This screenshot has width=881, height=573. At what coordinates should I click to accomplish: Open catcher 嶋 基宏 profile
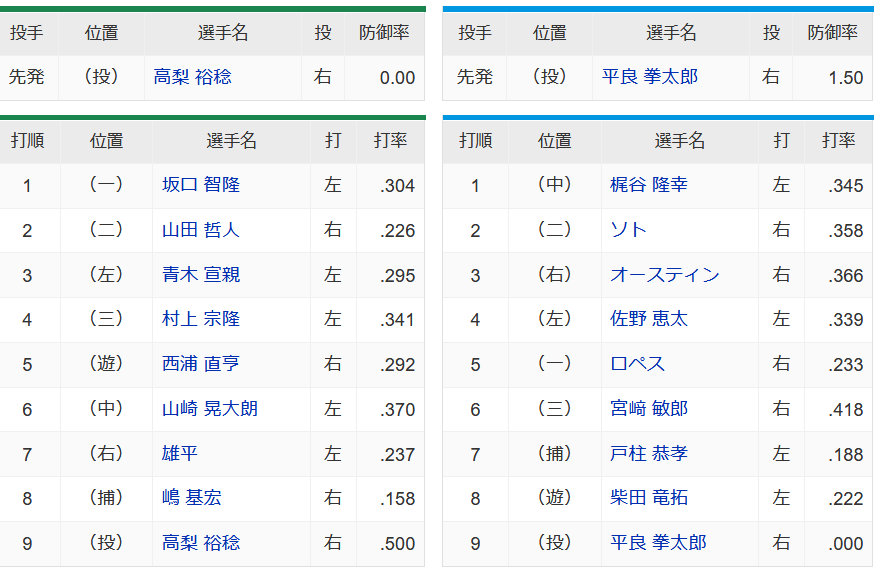pyautogui.click(x=192, y=498)
